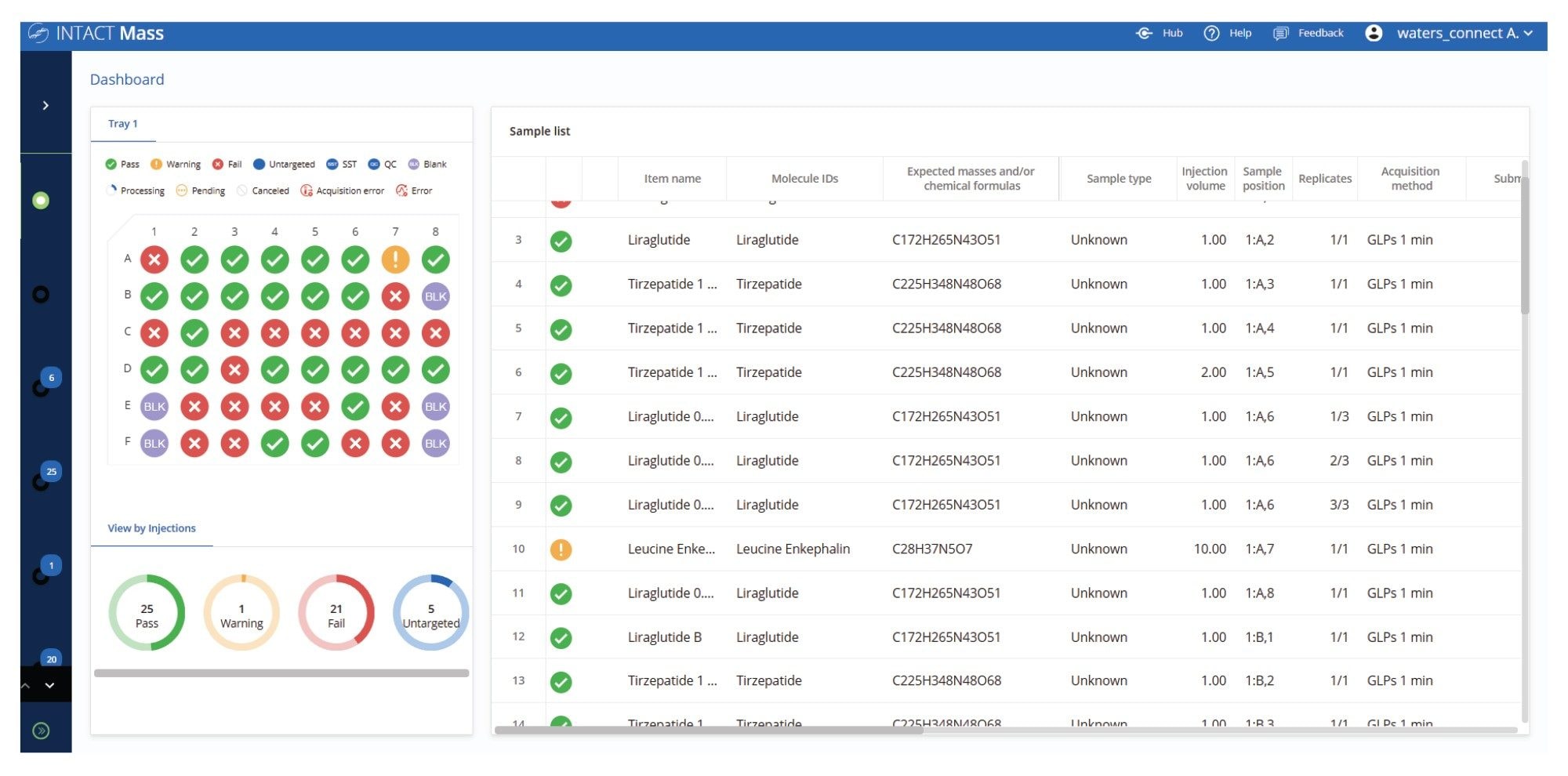Select the failed well A1 on the tray plate
This screenshot has width=1568, height=776.
154,259
